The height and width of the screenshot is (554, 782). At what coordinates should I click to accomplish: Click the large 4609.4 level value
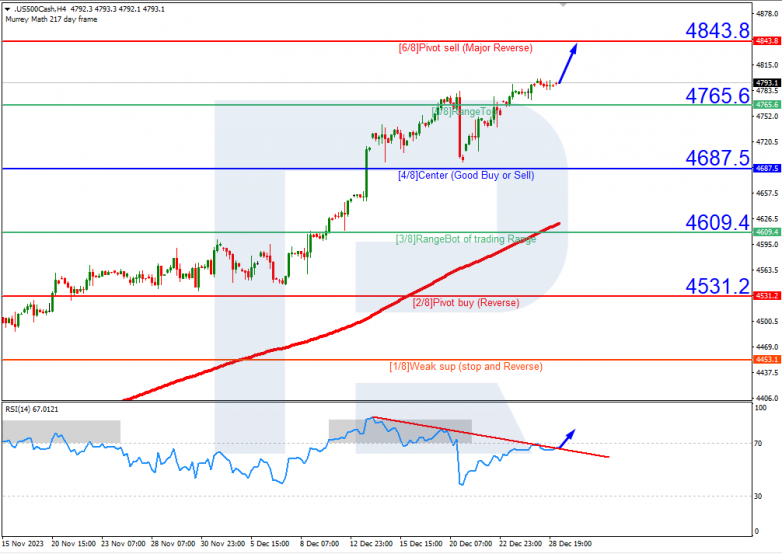click(x=717, y=222)
